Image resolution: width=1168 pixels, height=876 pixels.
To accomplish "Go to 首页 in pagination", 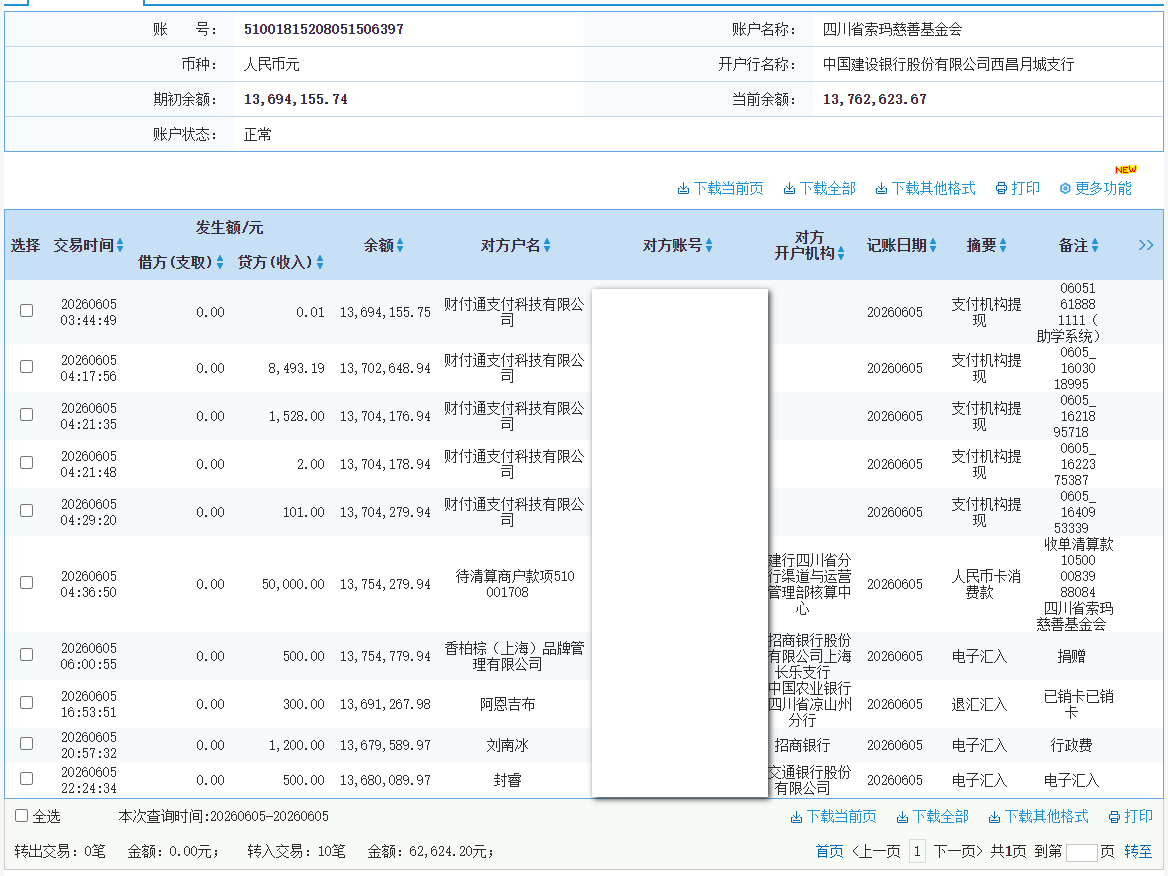I will pos(830,851).
